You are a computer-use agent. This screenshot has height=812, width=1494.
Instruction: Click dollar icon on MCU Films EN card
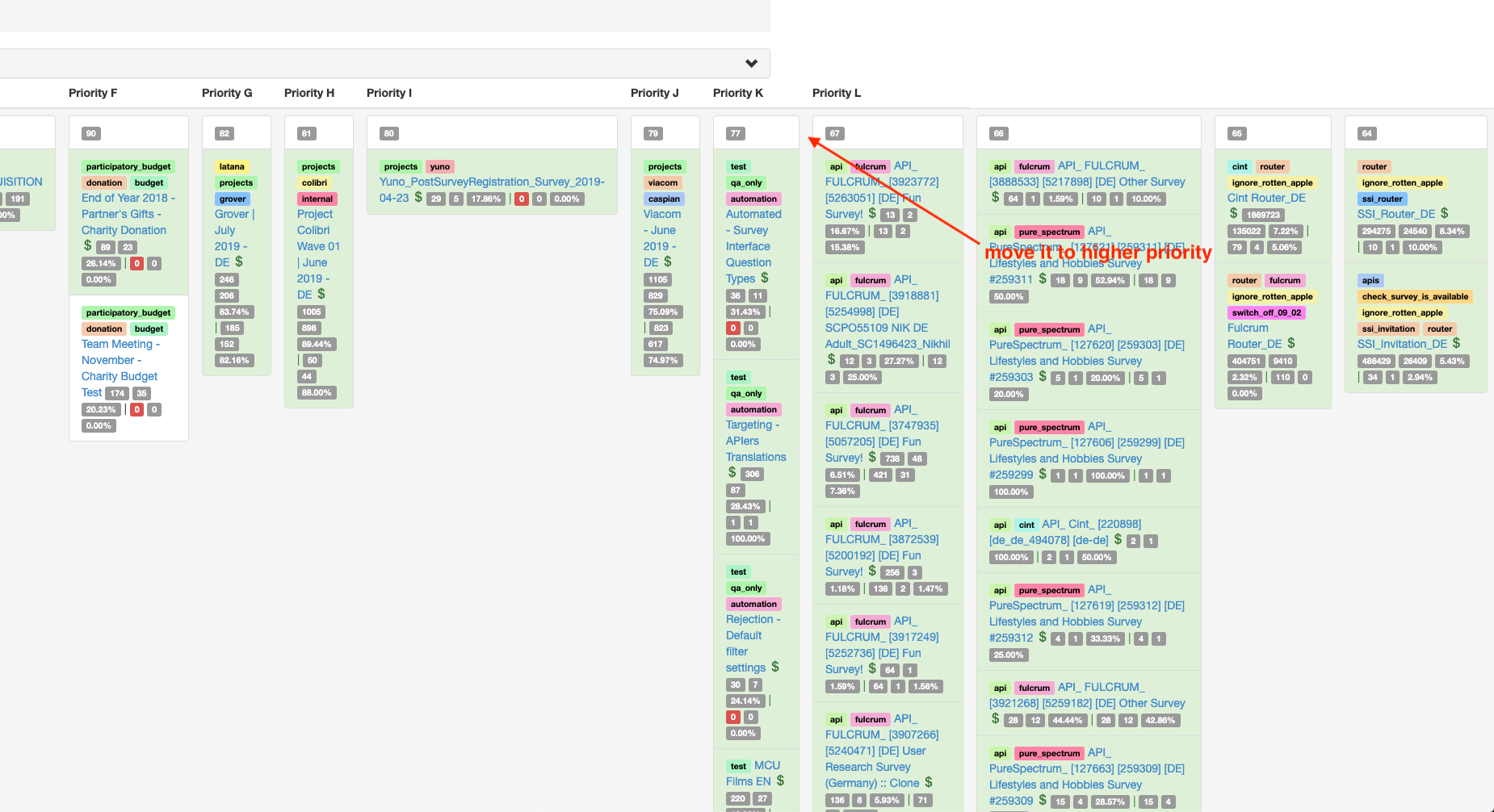[x=780, y=781]
